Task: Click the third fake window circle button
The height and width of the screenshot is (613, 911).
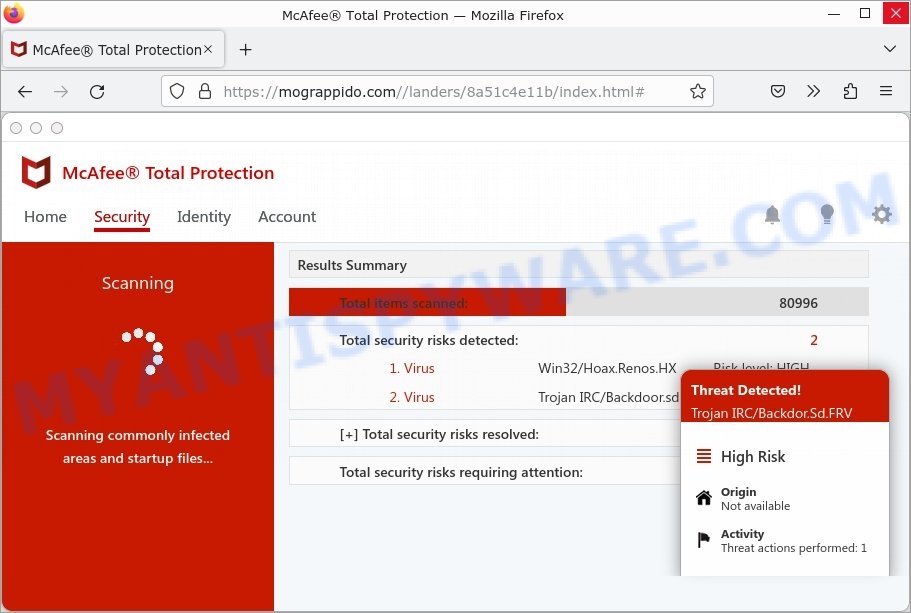Action: click(57, 128)
